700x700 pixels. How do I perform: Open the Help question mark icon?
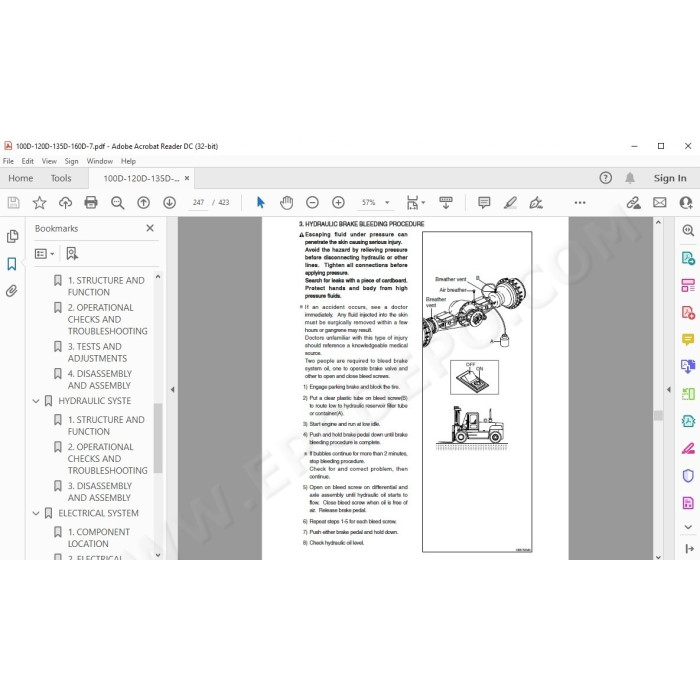605,178
